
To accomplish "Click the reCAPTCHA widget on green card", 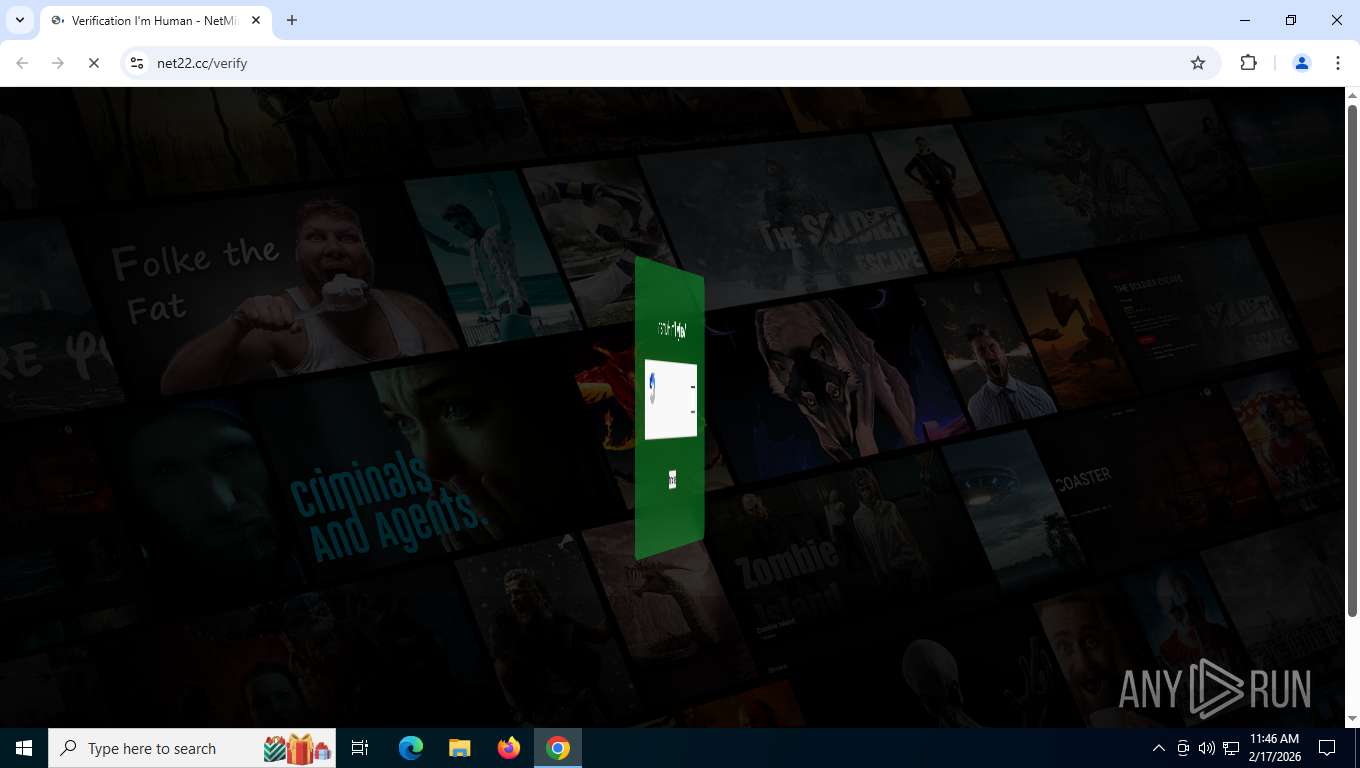I will (x=671, y=399).
